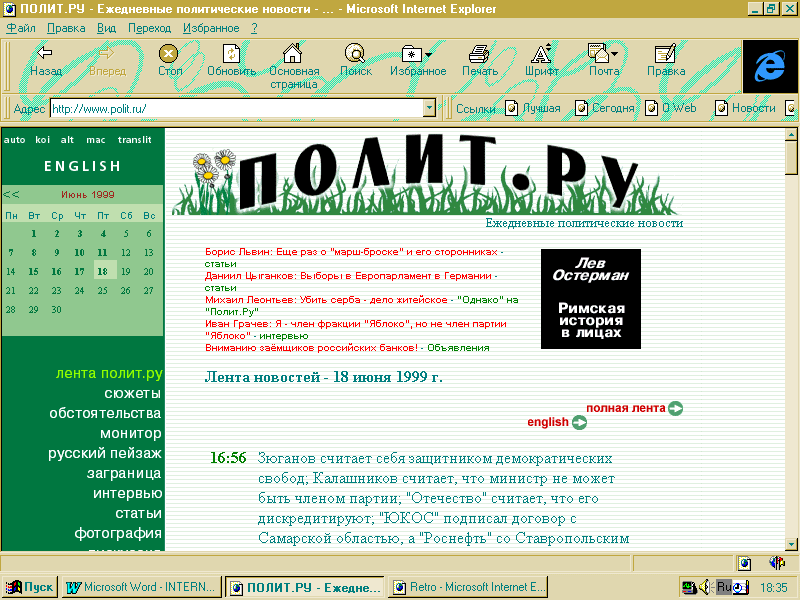800x600 pixels.
Task: Open the Файл menu
Action: pos(21,28)
